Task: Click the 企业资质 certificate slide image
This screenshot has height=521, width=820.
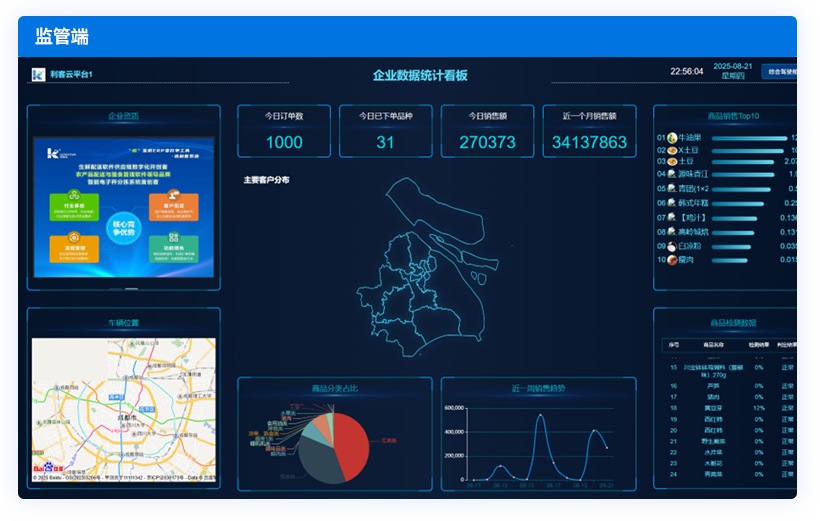Action: pos(123,208)
